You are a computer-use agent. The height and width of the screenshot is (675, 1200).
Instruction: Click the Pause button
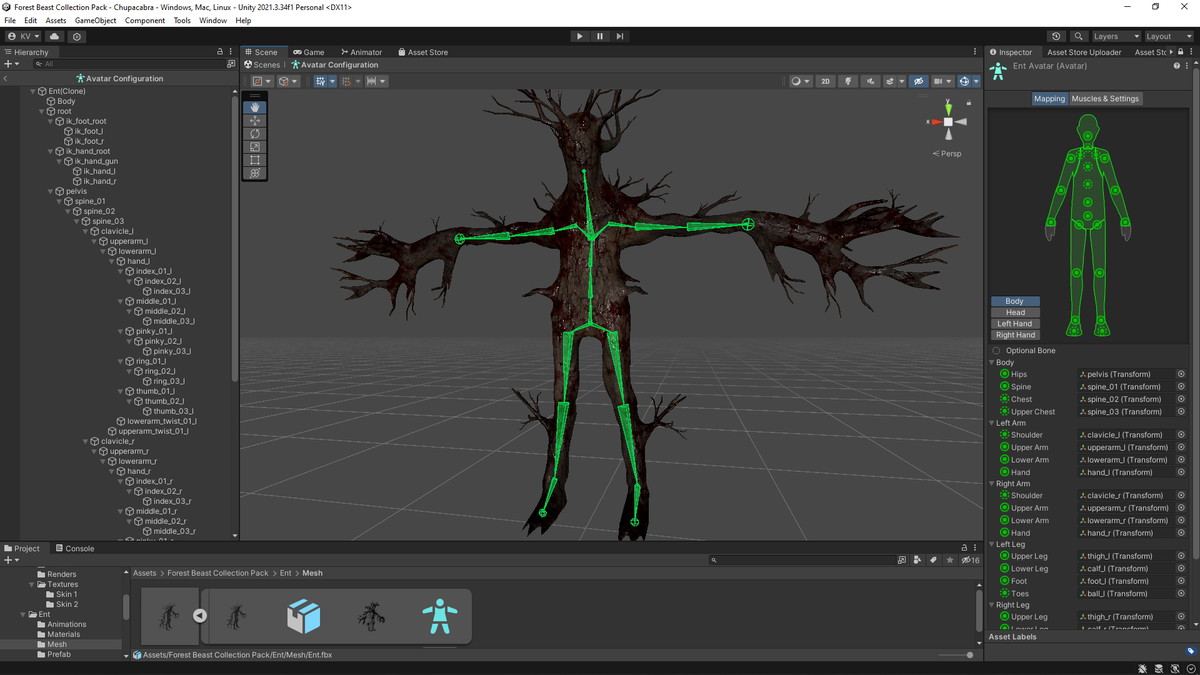click(600, 36)
